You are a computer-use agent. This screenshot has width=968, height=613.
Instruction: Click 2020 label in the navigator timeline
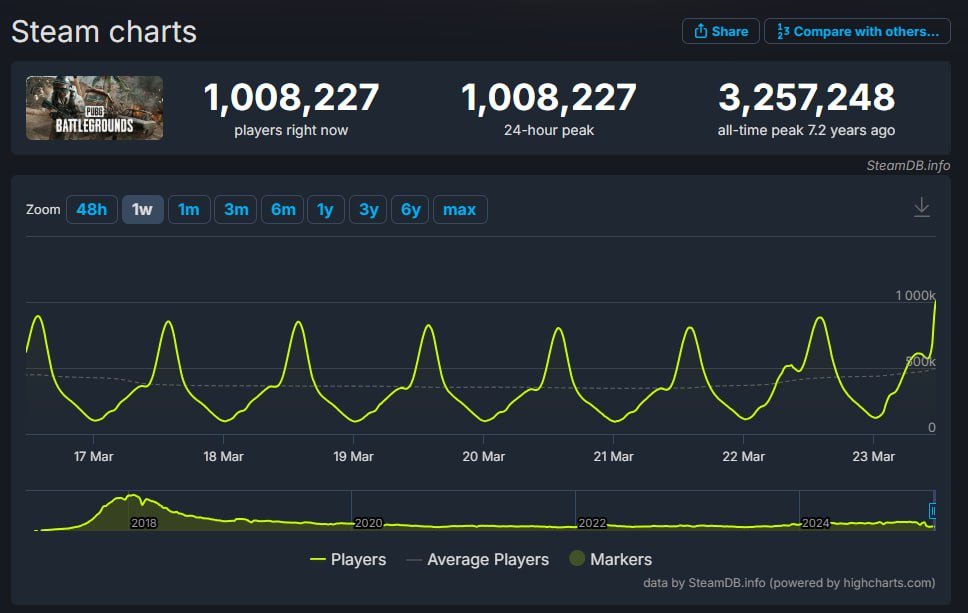368,523
